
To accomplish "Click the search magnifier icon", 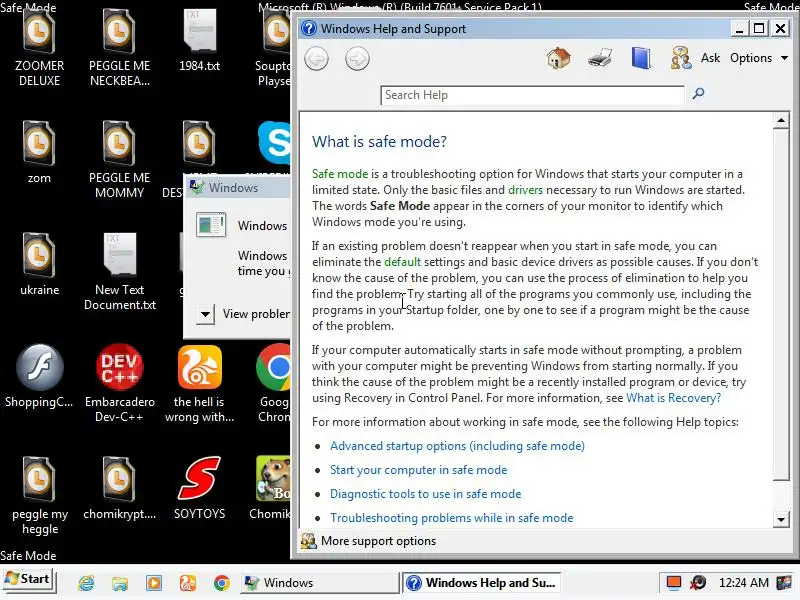I will [x=698, y=93].
